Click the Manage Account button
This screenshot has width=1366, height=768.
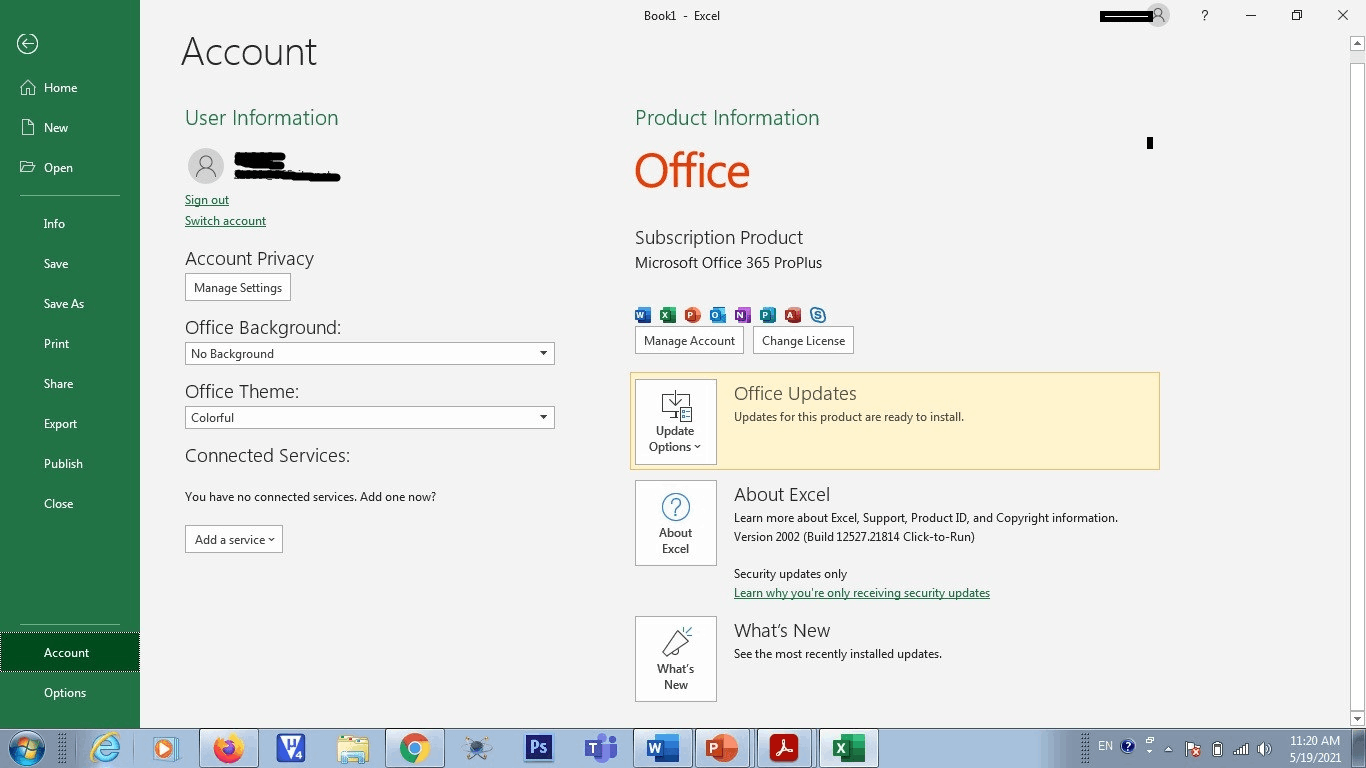click(689, 341)
